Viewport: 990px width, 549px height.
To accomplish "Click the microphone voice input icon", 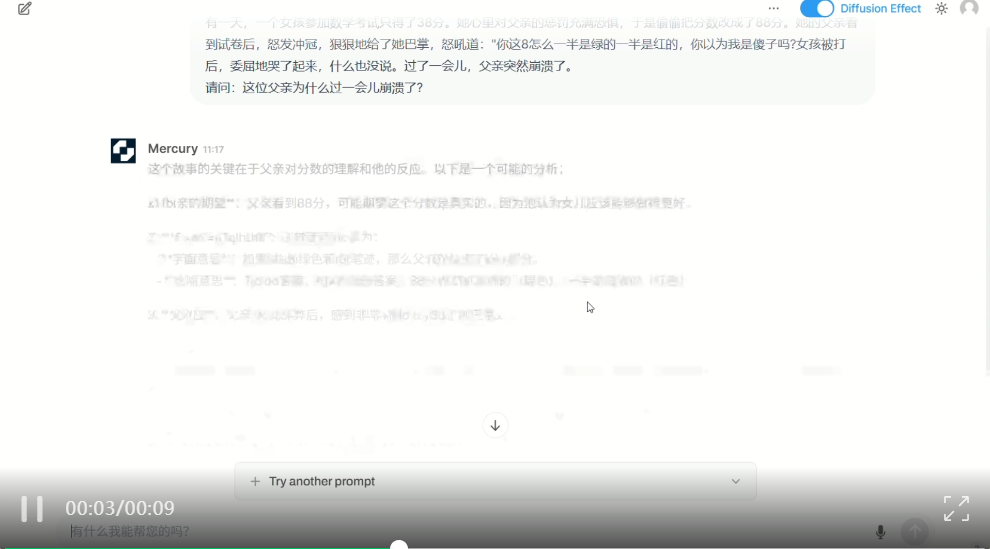I will [880, 532].
